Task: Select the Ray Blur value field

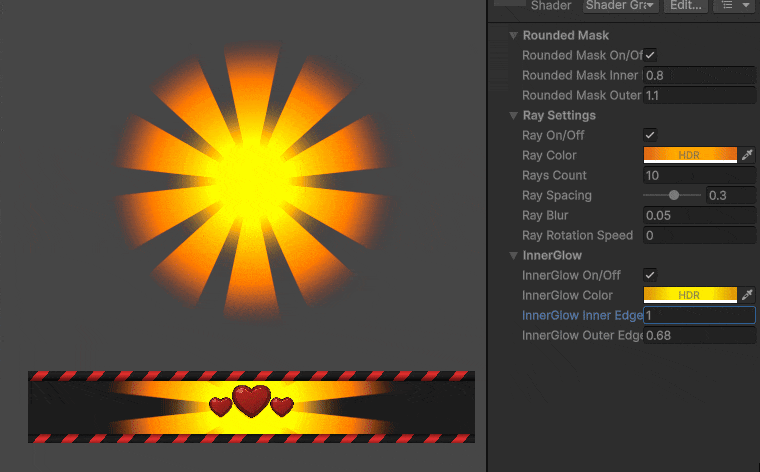Action: click(x=698, y=215)
